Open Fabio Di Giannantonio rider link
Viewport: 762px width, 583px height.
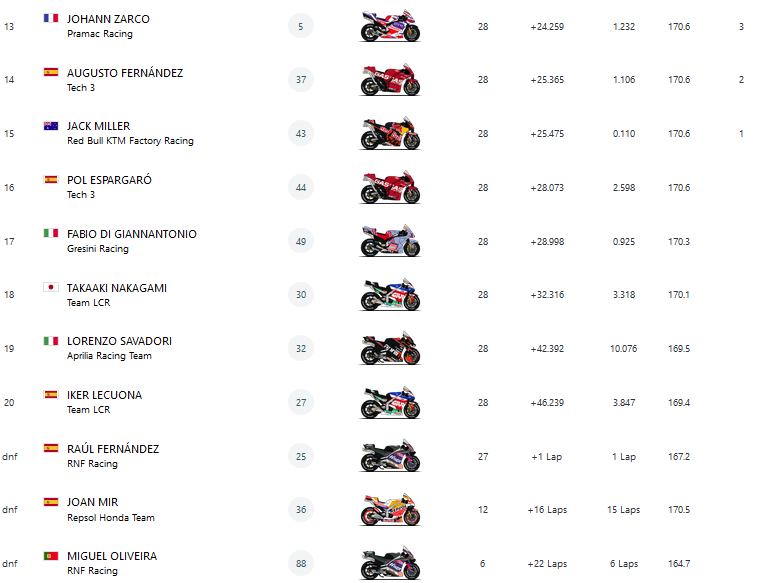coord(132,234)
